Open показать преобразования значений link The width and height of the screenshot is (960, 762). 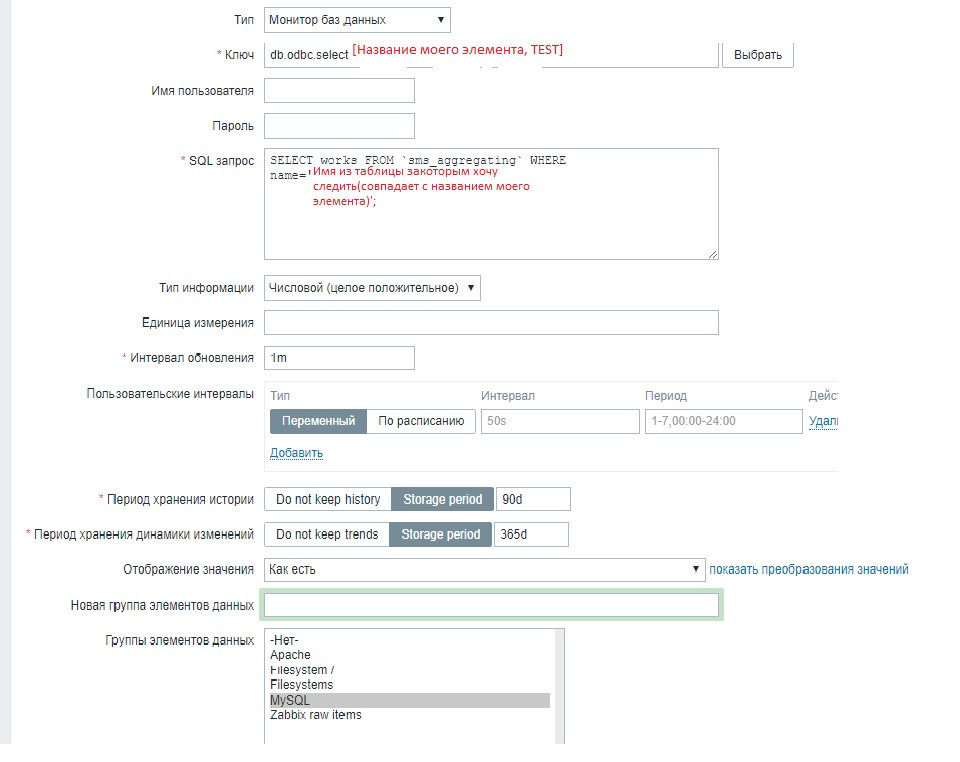(808, 569)
